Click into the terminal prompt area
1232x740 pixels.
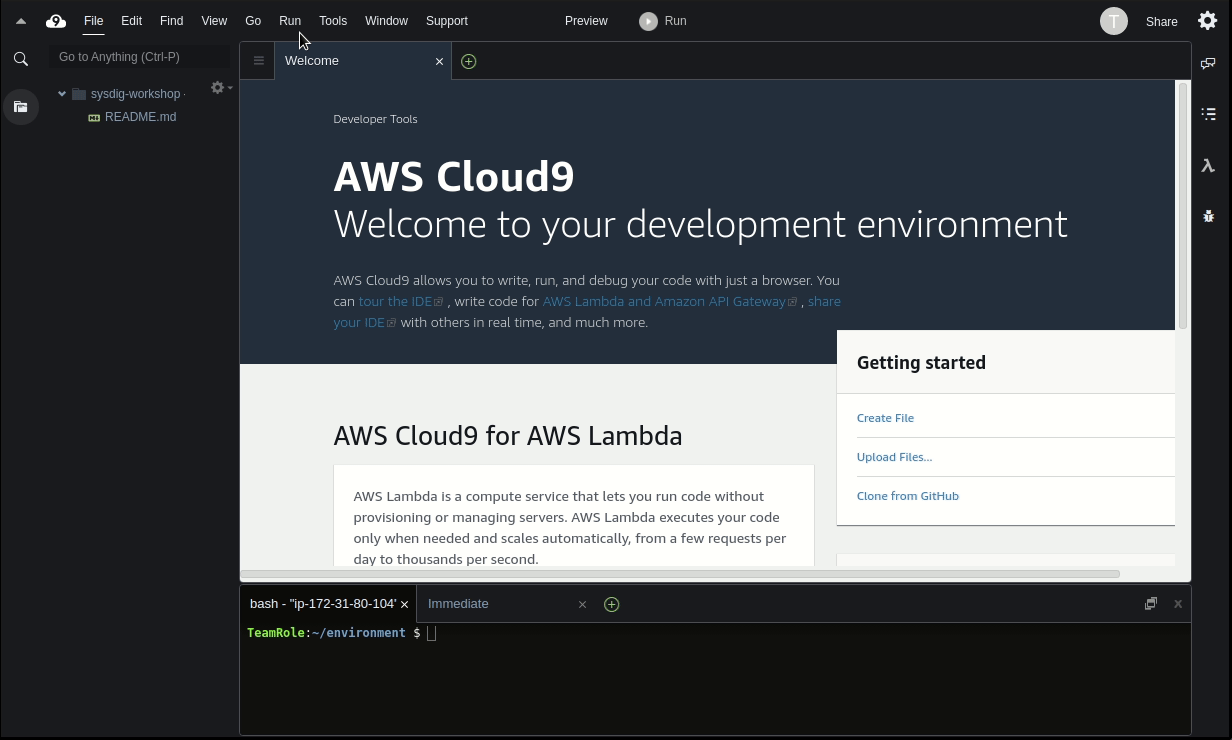[x=715, y=680]
